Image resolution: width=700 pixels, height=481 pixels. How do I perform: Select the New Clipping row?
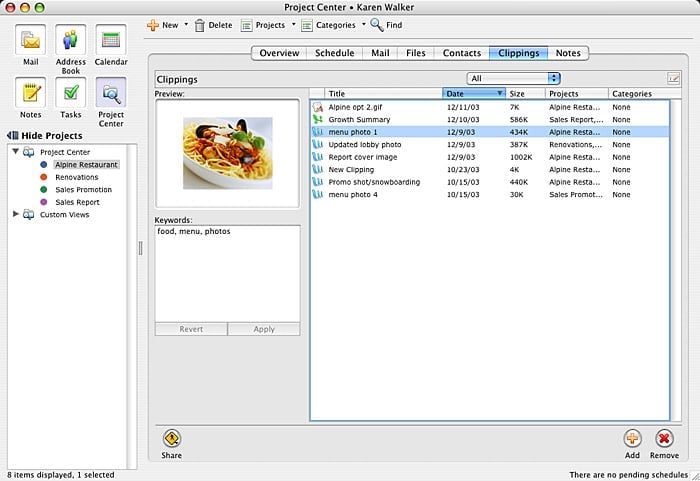490,170
